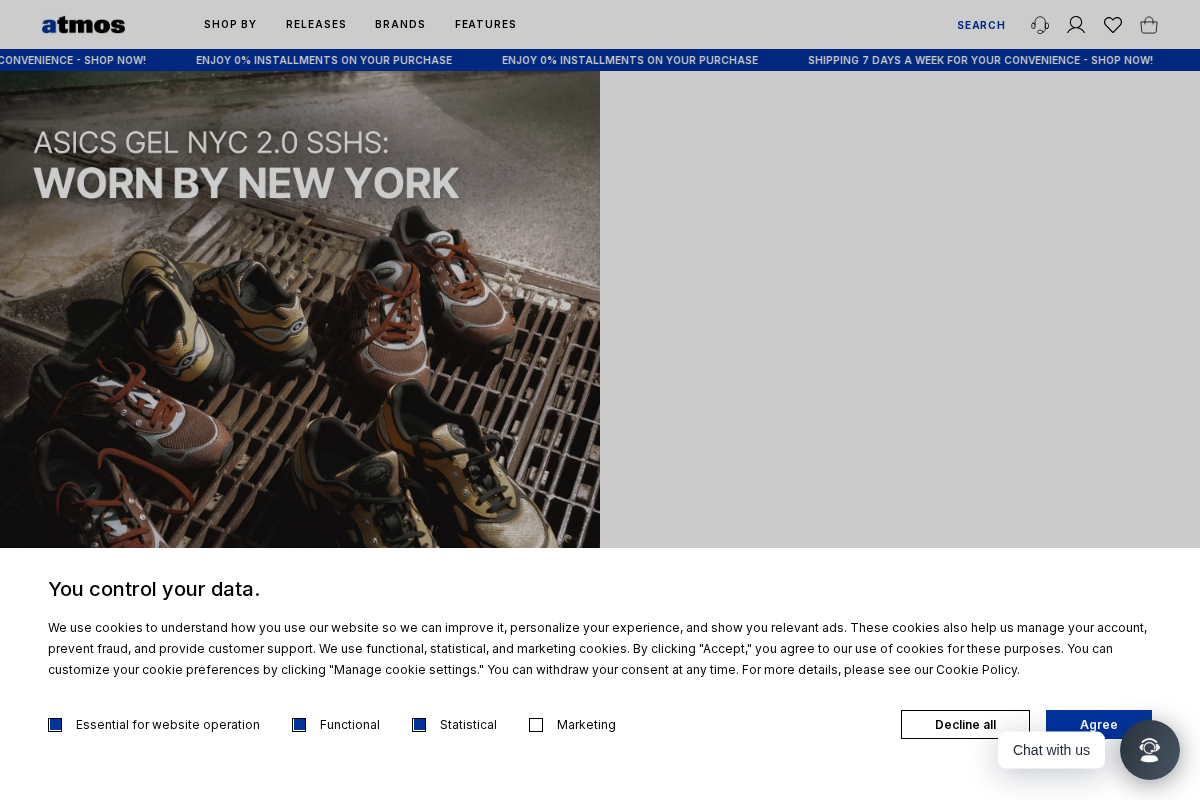Viewport: 1200px width, 800px height.
Task: Open the BRANDS dropdown menu
Action: point(400,24)
